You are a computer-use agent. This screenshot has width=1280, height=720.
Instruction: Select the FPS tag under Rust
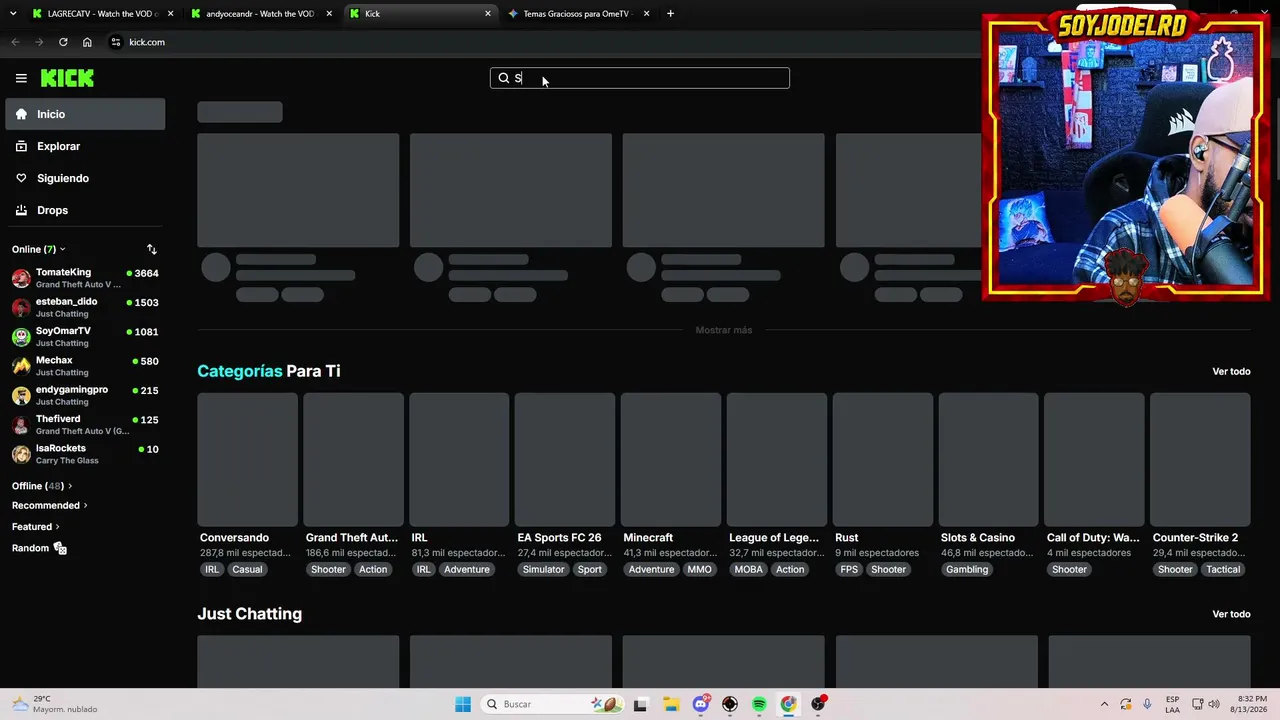[849, 570]
